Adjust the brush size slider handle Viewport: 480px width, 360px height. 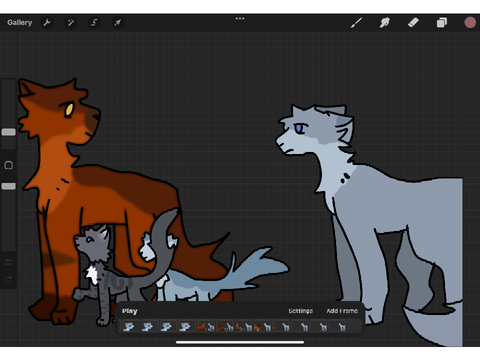[x=9, y=132]
